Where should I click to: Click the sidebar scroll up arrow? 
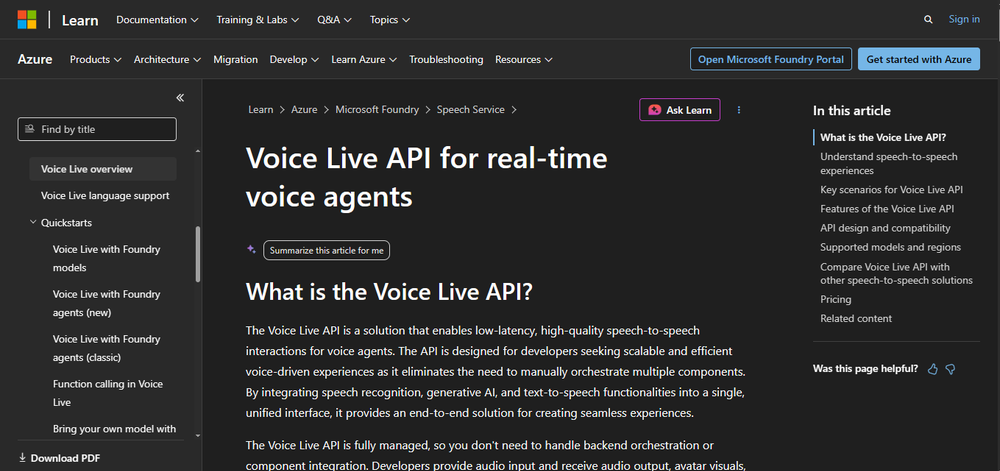pos(198,151)
